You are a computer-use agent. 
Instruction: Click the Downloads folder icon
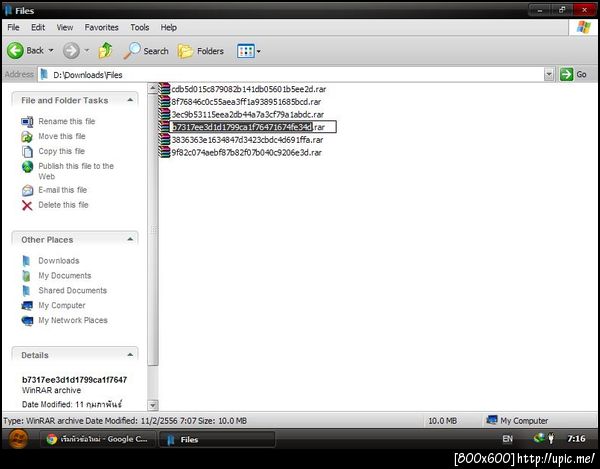pyautogui.click(x=26, y=261)
